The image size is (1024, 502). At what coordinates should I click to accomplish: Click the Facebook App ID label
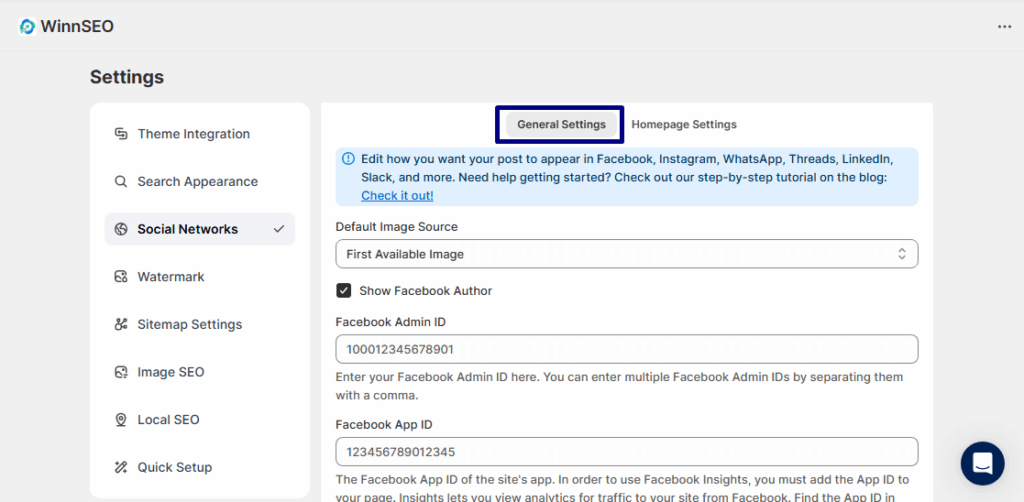tap(384, 424)
